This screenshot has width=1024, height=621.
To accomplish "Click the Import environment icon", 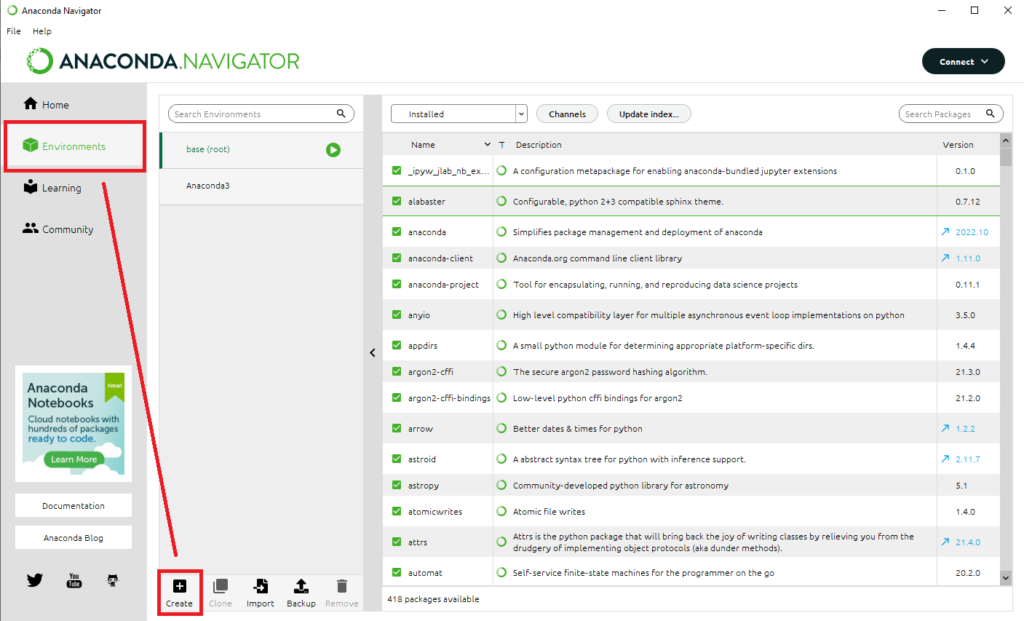I will click(260, 586).
